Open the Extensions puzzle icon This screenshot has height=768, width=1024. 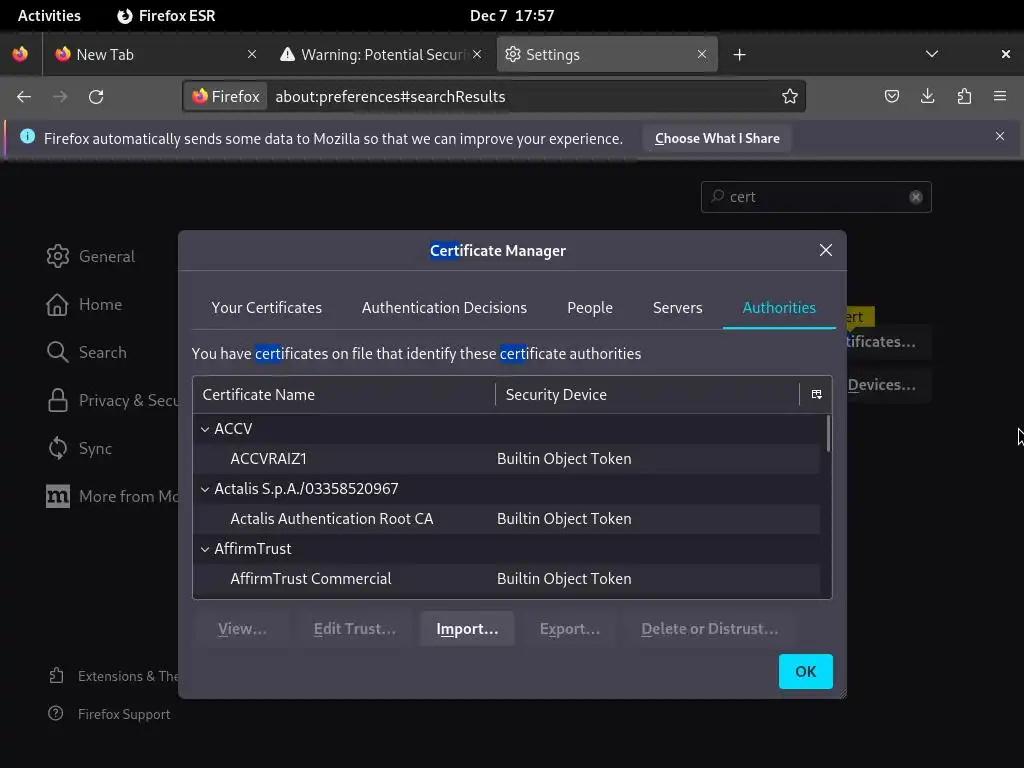964,97
